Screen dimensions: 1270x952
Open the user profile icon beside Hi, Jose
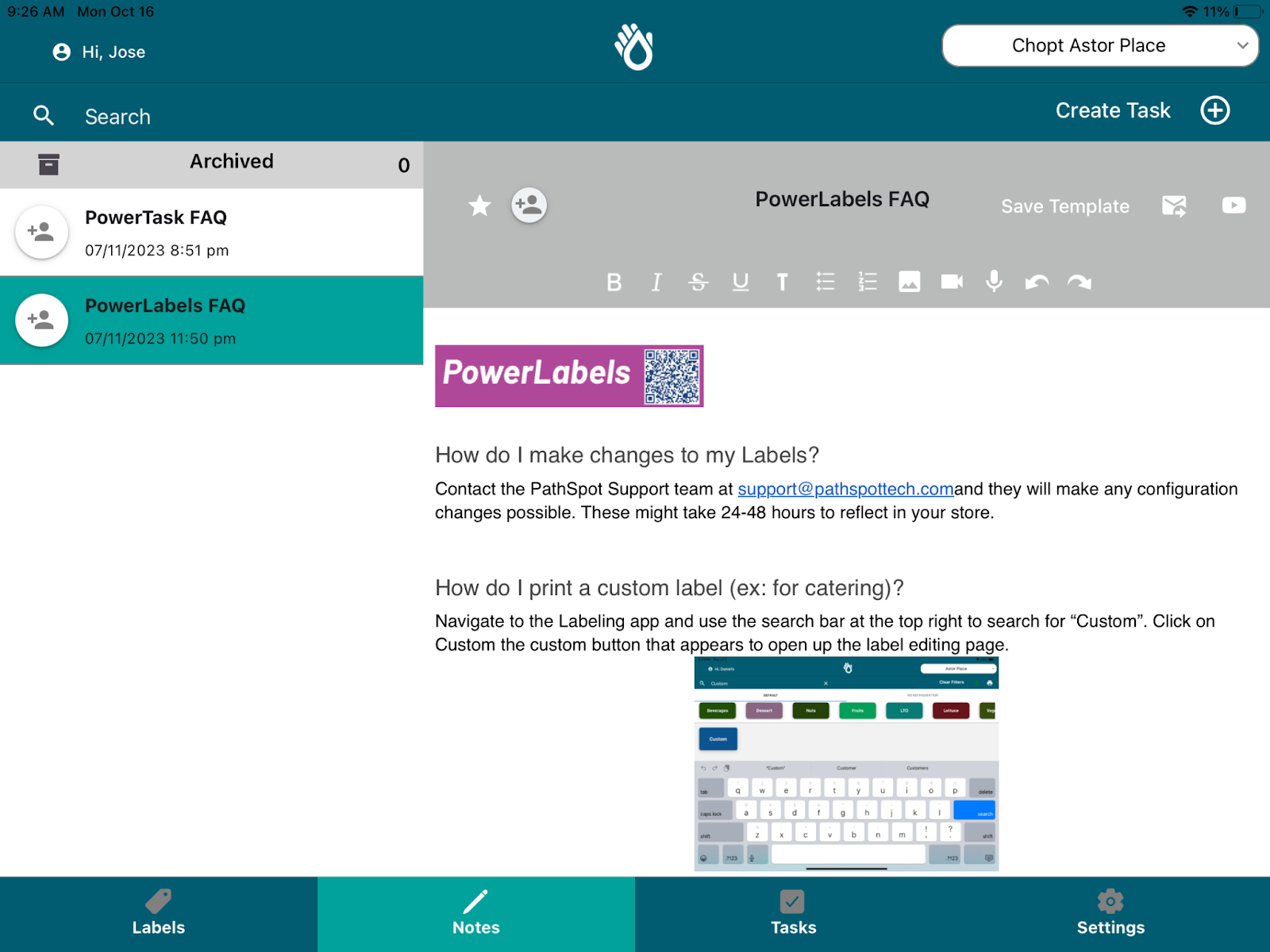(x=61, y=52)
